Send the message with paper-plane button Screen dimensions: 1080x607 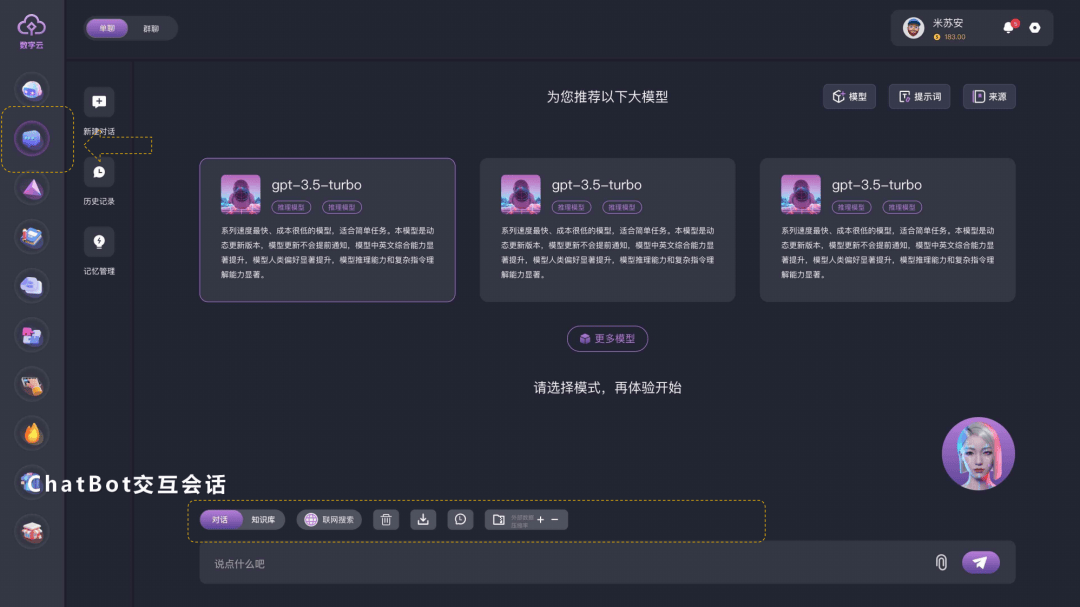tap(981, 562)
